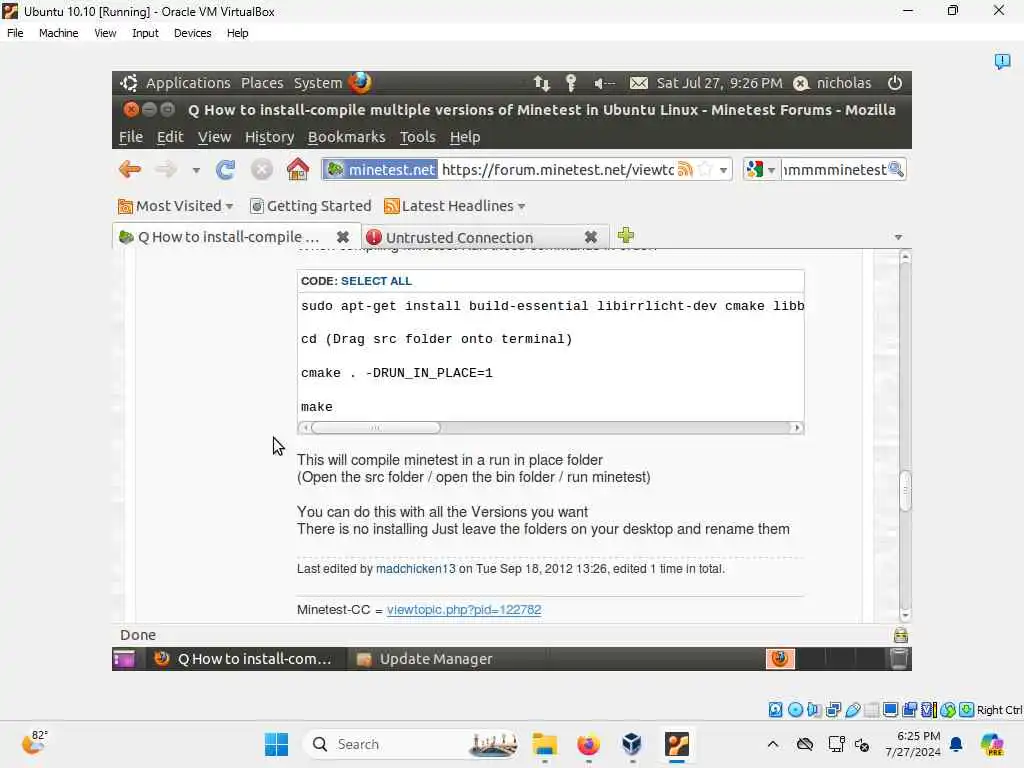Reload the page with the refresh icon
Viewport: 1024px width, 768px height.
225,170
